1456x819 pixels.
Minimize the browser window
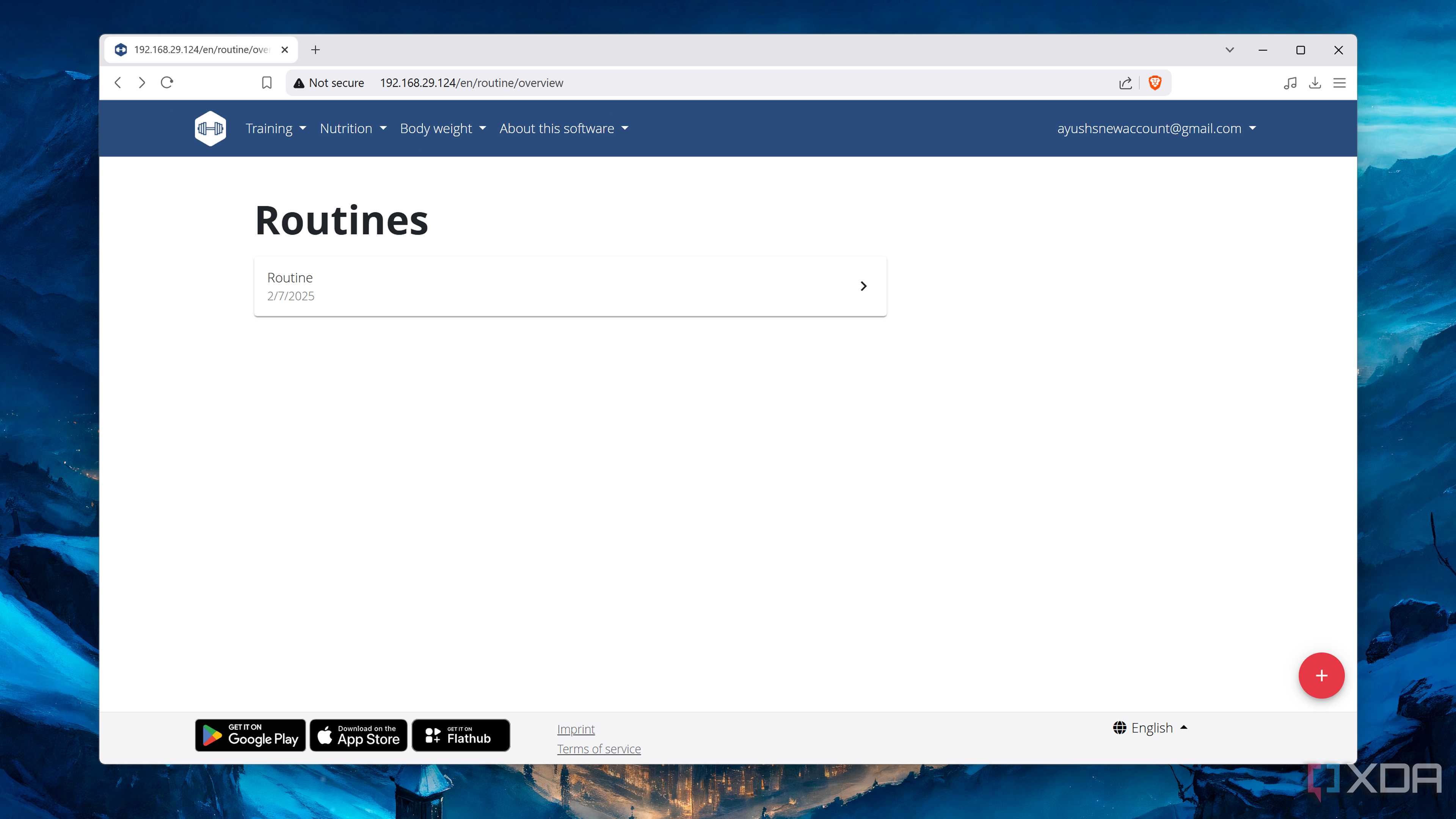click(1263, 50)
